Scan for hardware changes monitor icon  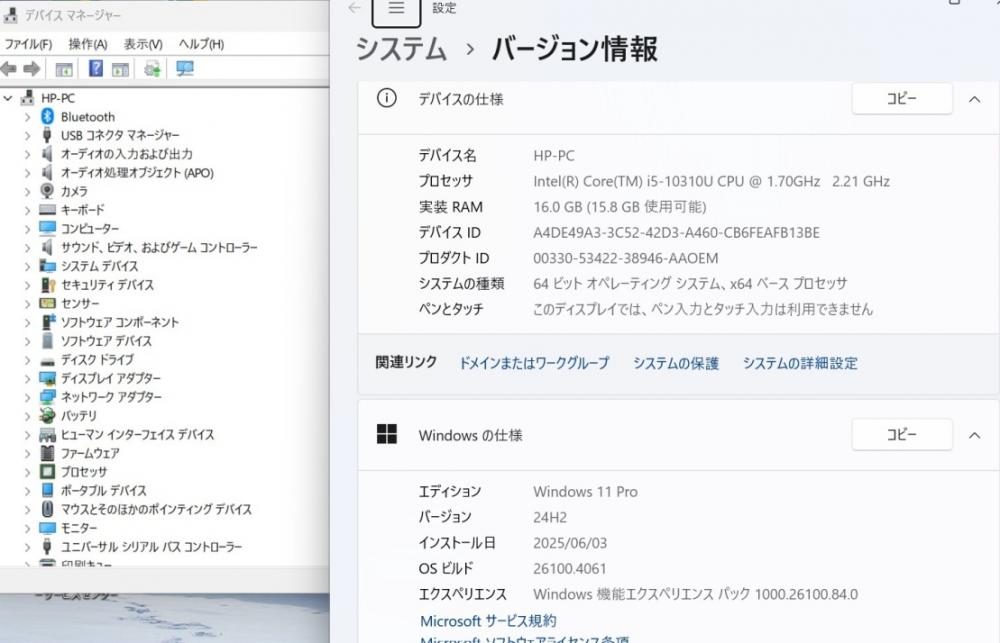click(185, 68)
